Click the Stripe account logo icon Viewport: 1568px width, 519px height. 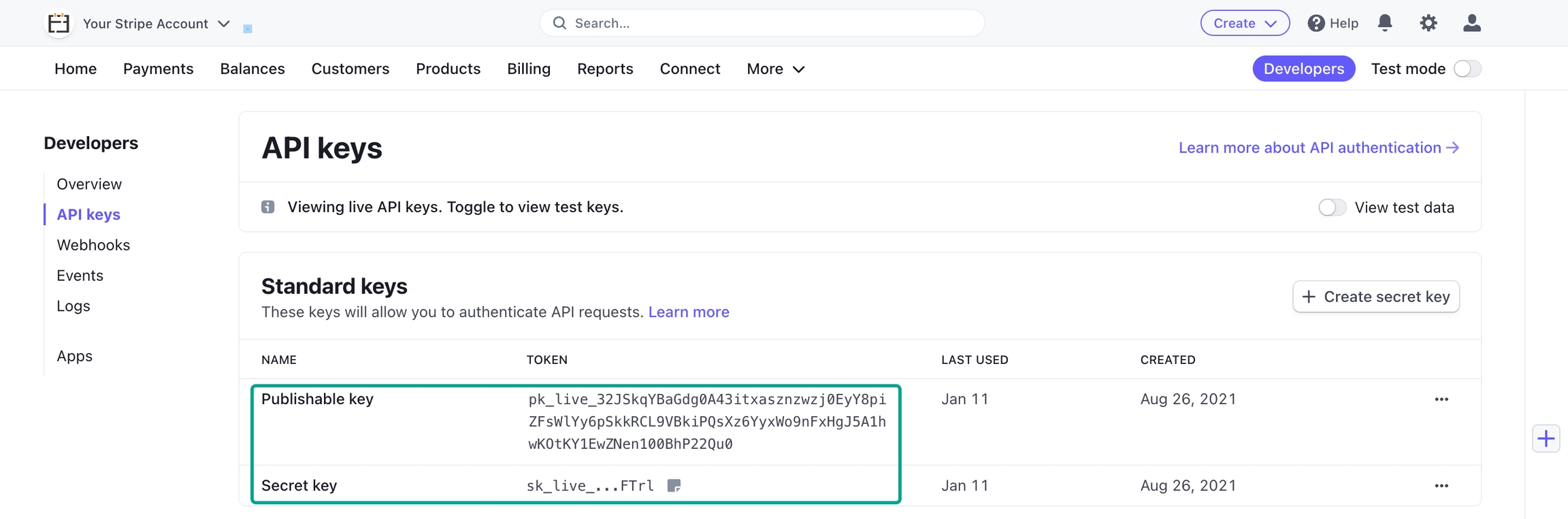point(59,23)
